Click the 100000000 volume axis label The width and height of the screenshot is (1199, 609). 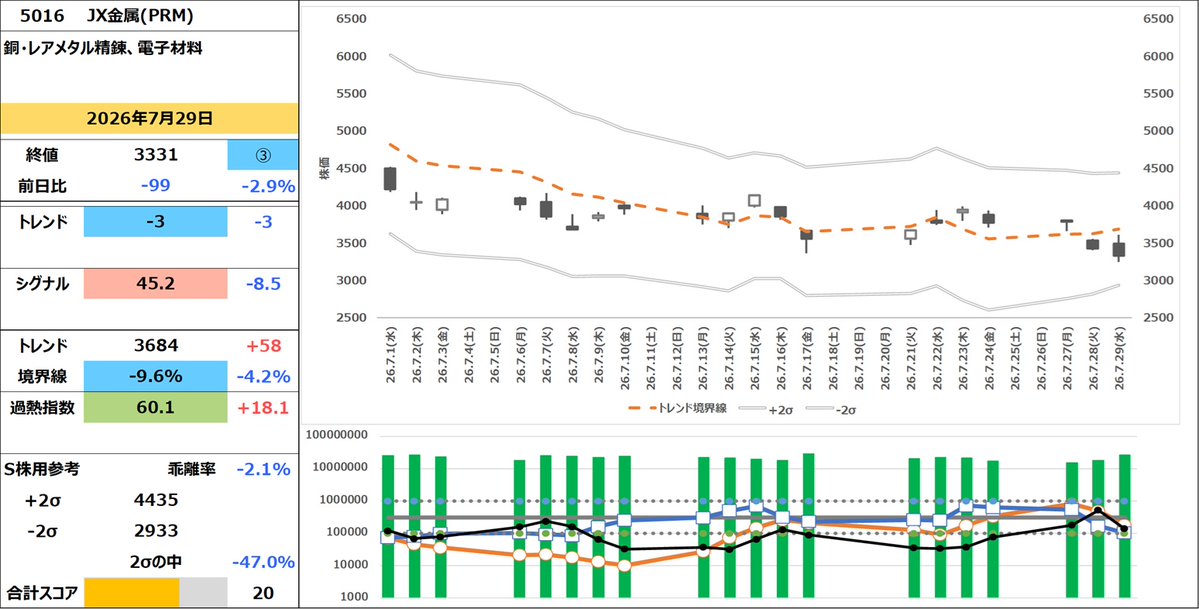336,435
